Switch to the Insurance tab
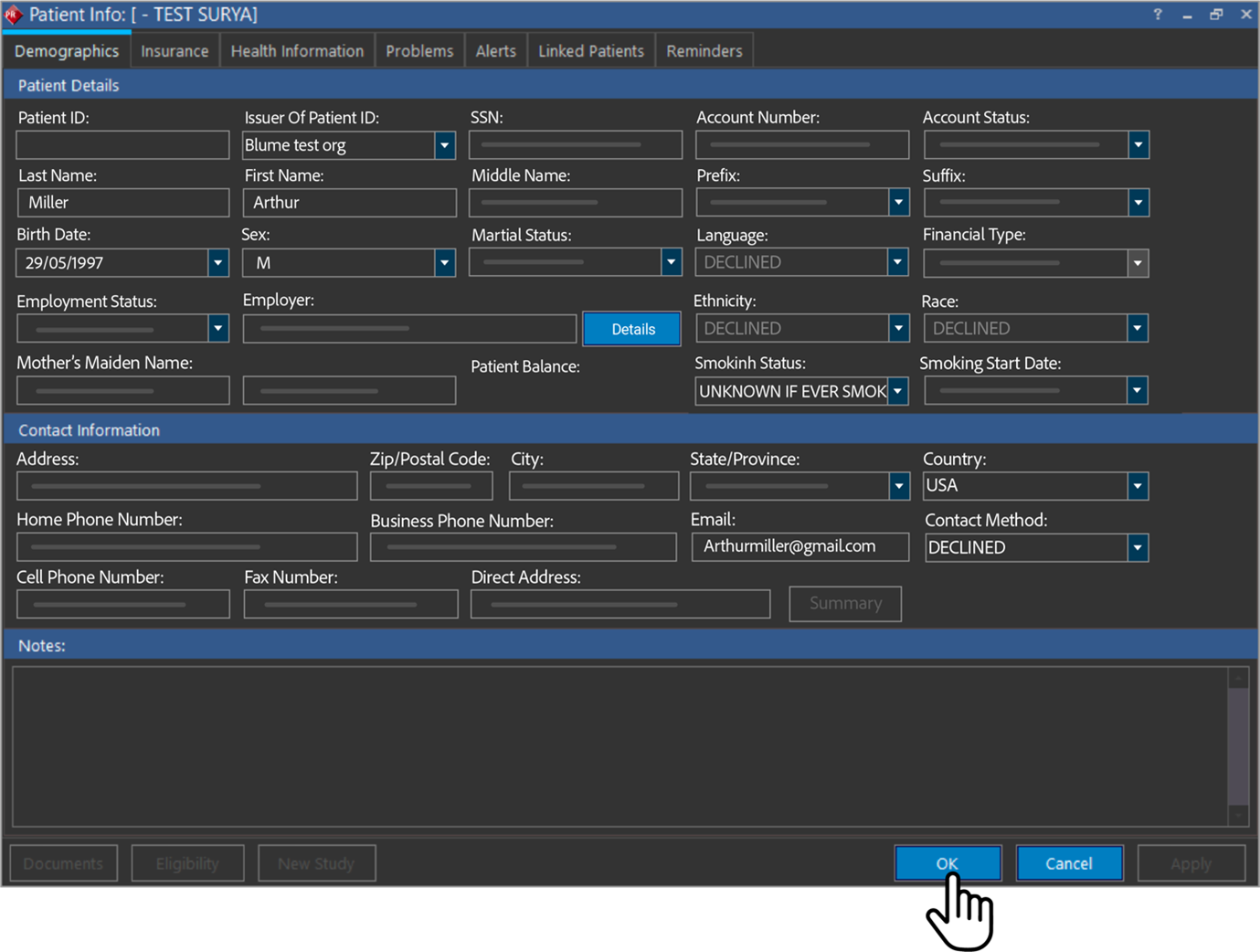The image size is (1260, 952). pyautogui.click(x=175, y=51)
